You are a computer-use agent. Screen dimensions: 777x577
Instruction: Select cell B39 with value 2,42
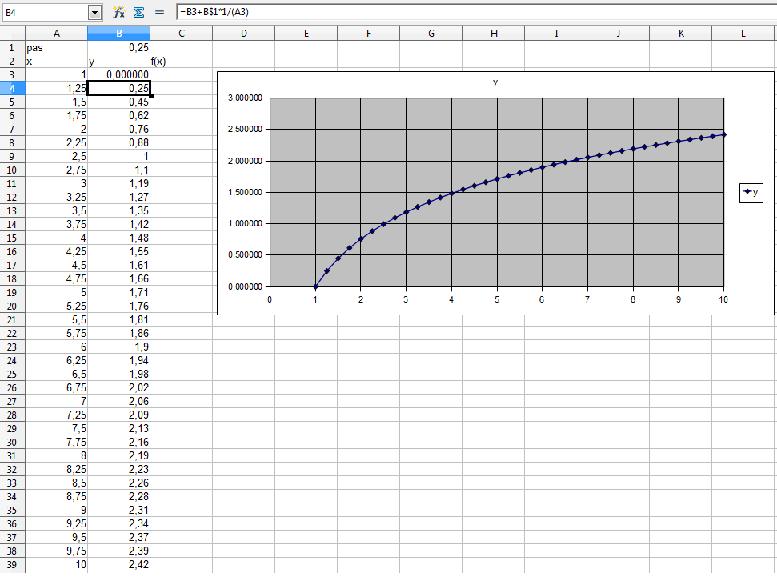point(119,565)
